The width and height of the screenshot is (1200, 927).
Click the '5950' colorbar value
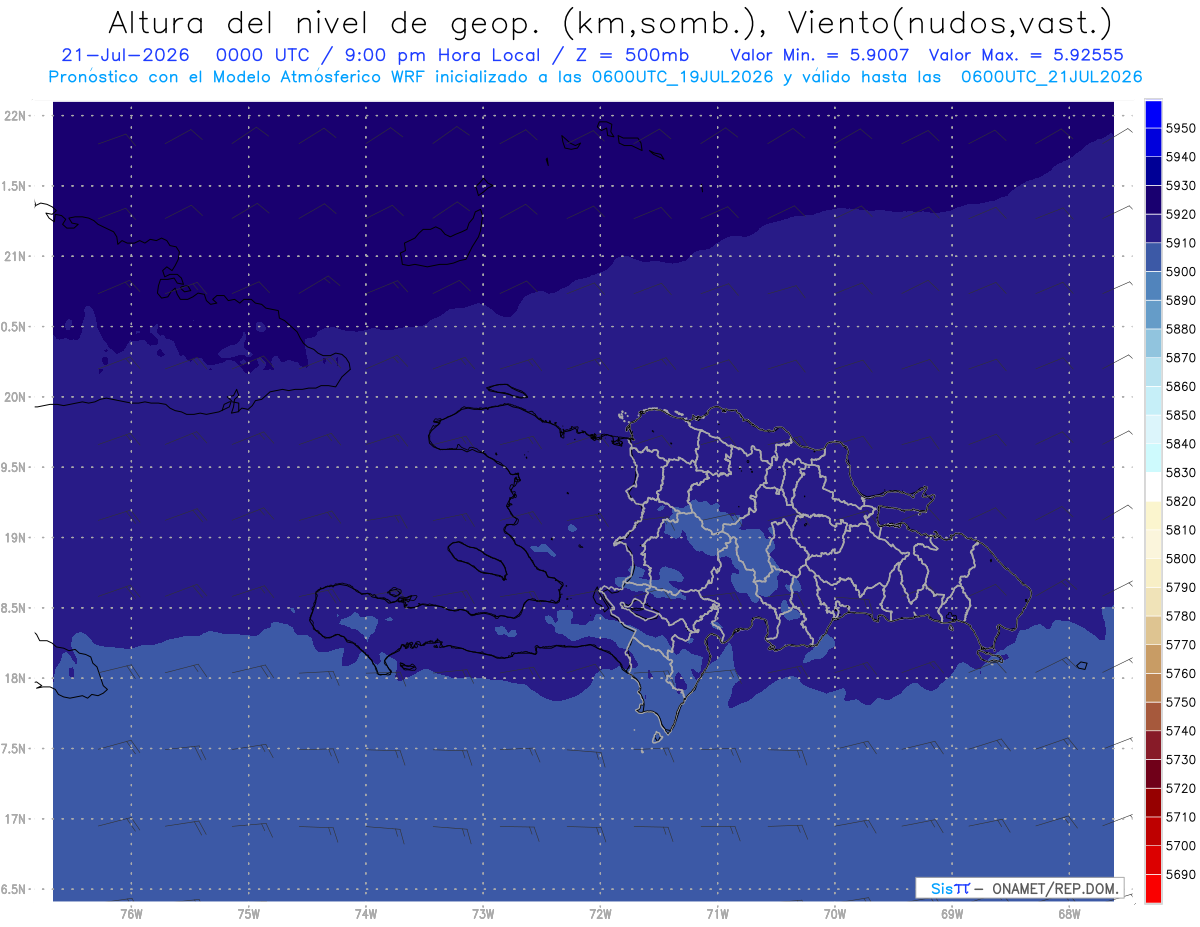(1181, 128)
